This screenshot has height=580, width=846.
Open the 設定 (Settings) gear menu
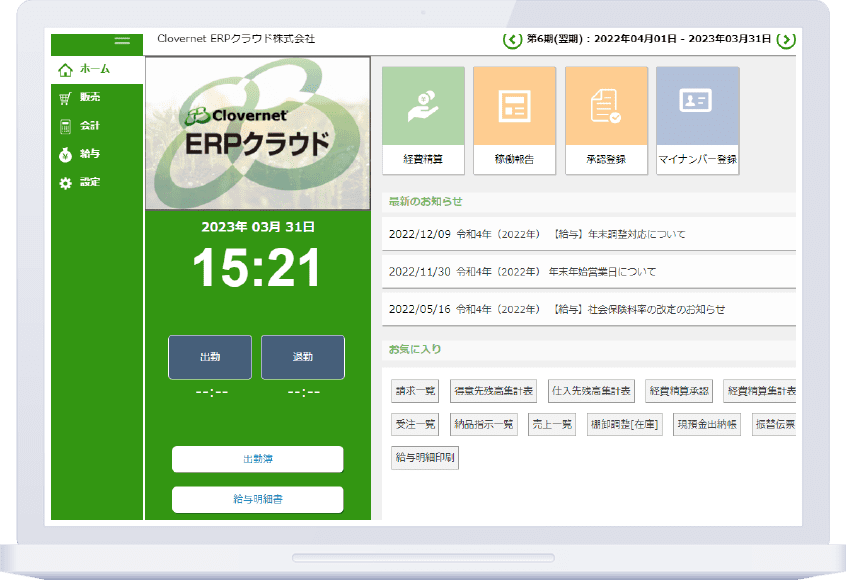click(x=90, y=183)
